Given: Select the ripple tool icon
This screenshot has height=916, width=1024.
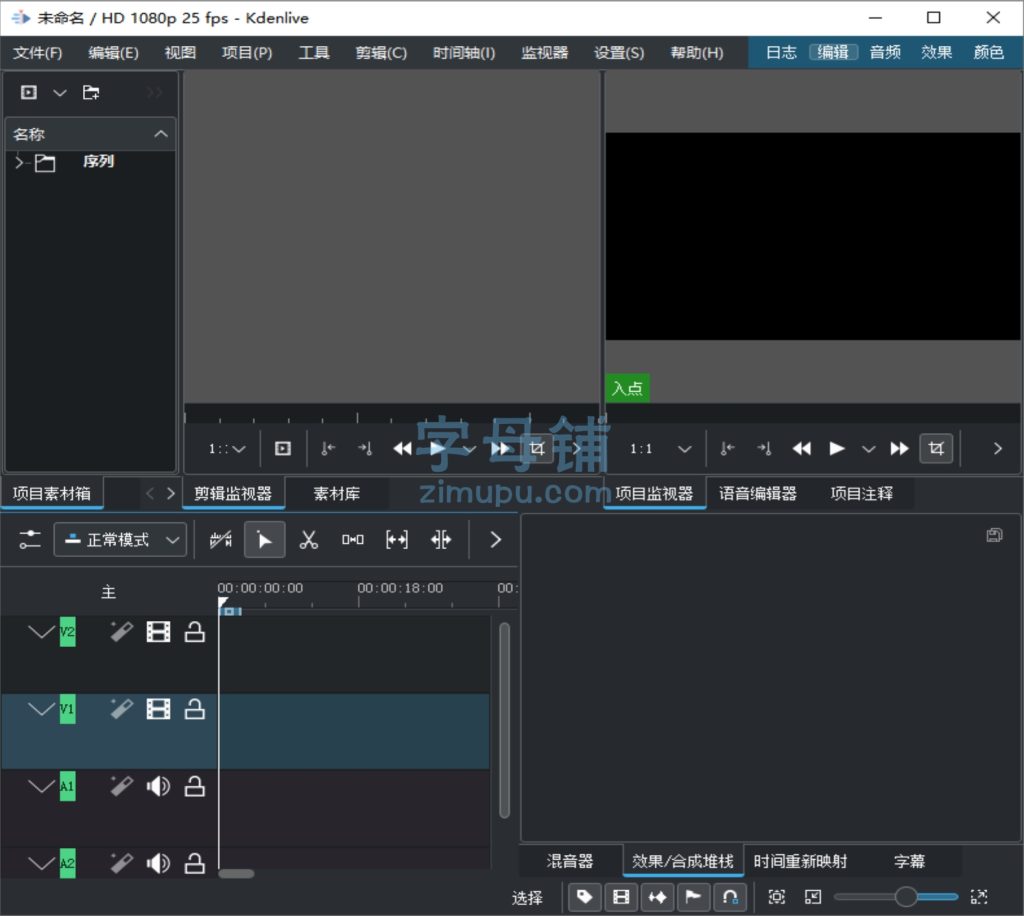Looking at the screenshot, I should tap(441, 540).
